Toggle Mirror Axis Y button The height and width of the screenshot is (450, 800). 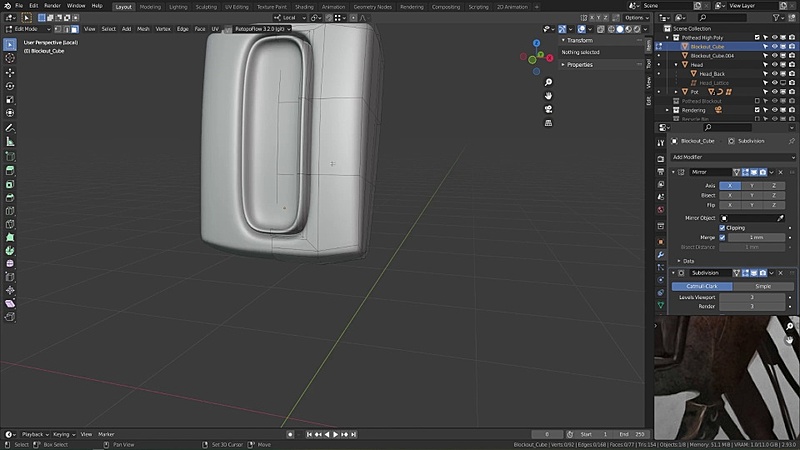752,186
